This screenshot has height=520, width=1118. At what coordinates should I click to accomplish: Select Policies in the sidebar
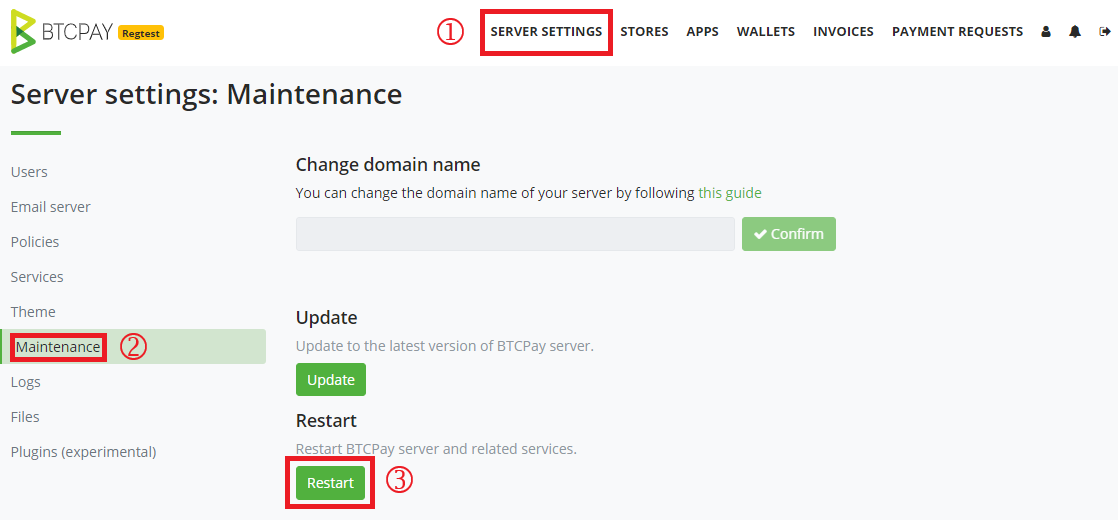coord(35,242)
